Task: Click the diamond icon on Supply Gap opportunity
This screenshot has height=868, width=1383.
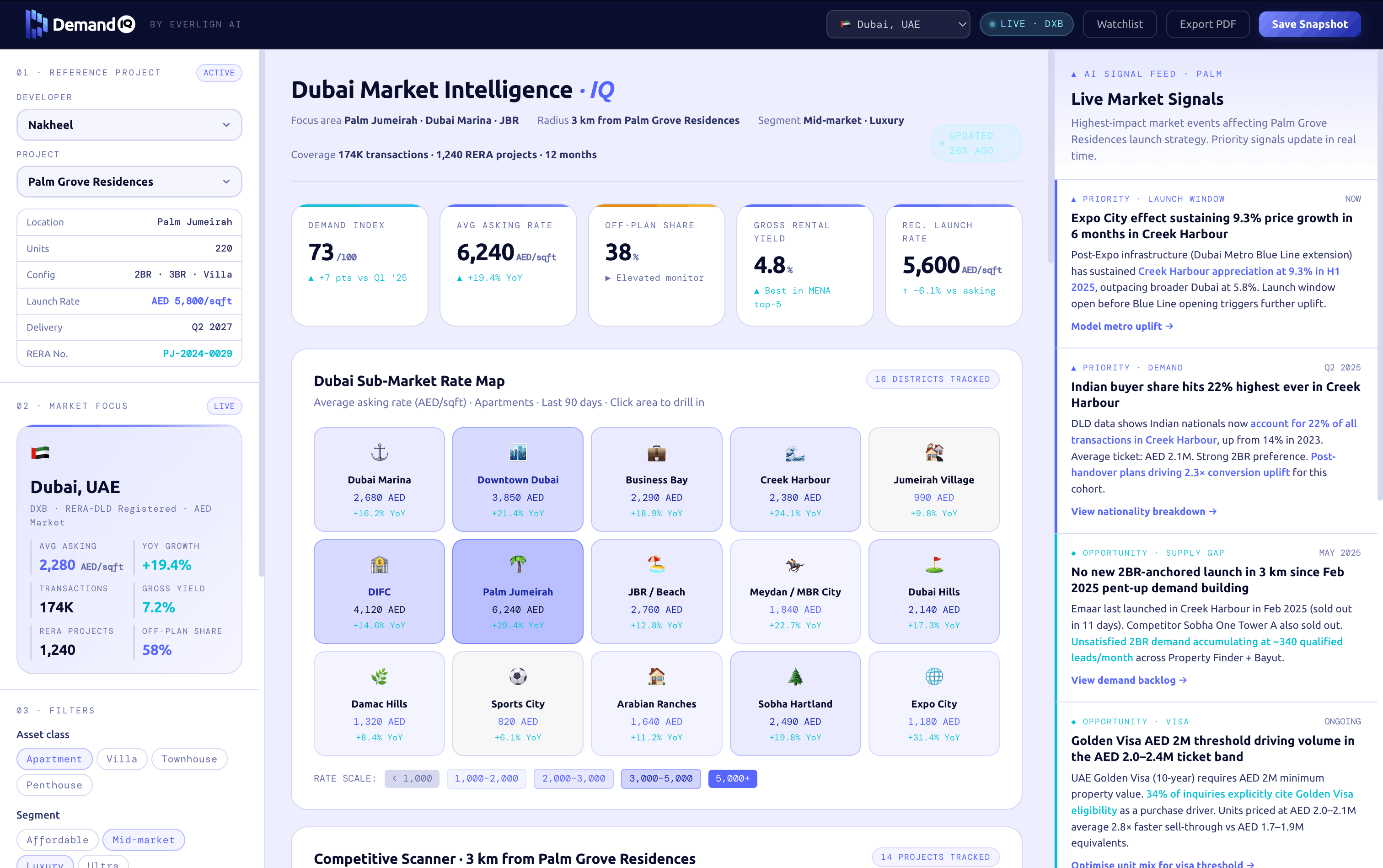Action: tap(1073, 553)
